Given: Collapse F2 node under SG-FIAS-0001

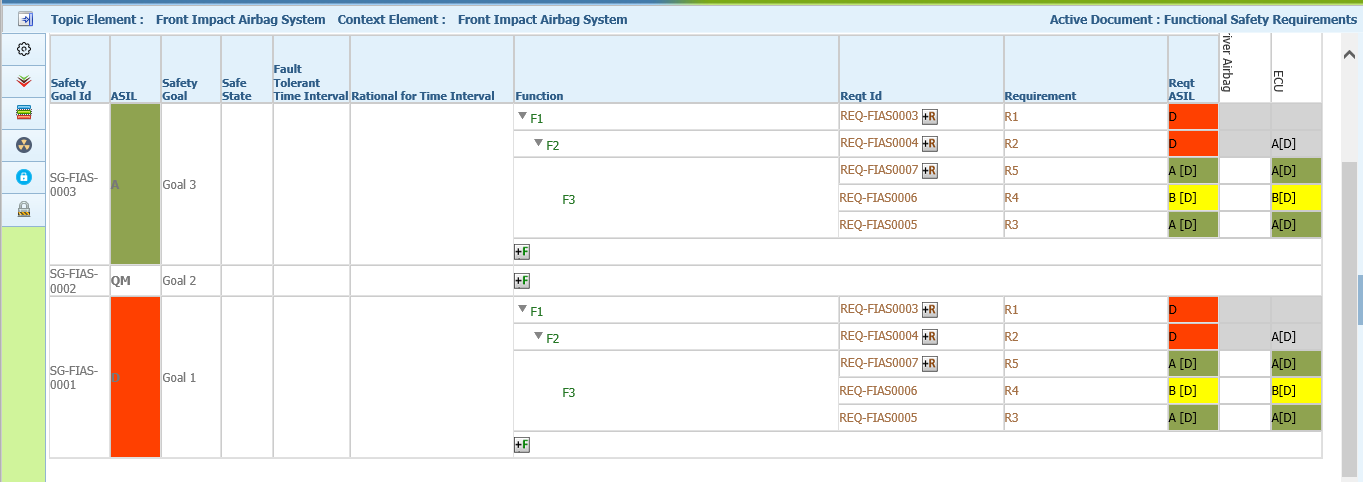Looking at the screenshot, I should pos(538,337).
